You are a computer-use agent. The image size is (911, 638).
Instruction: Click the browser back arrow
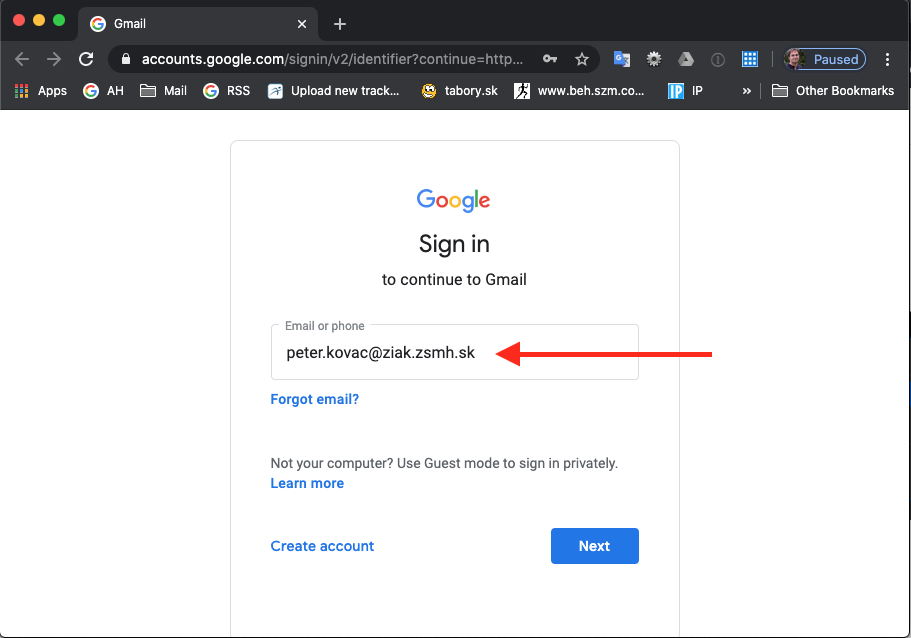[22, 59]
